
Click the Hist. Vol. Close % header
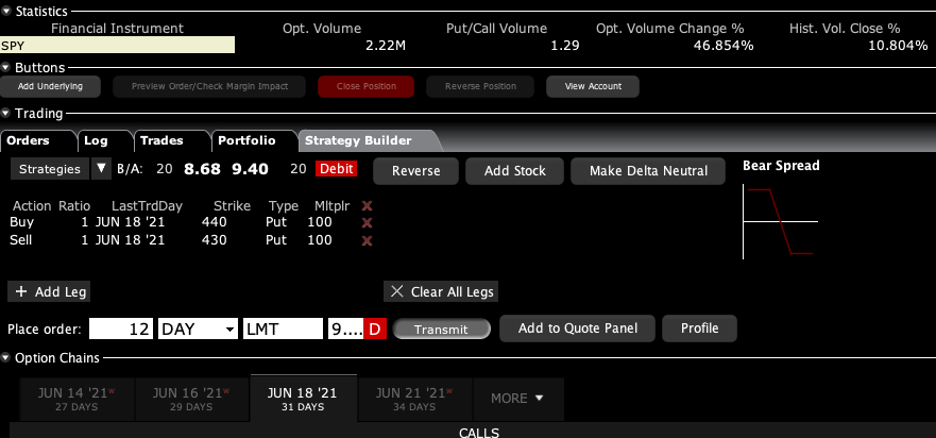(x=845, y=29)
